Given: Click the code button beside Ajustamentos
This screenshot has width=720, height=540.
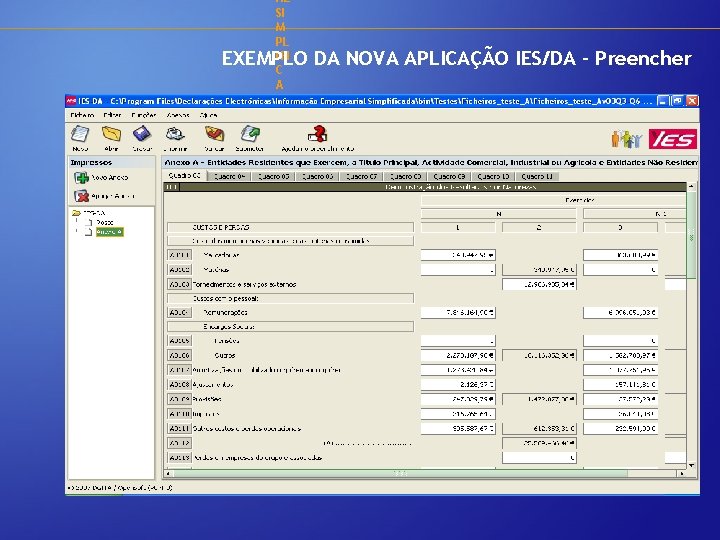Looking at the screenshot, I should (x=179, y=384).
